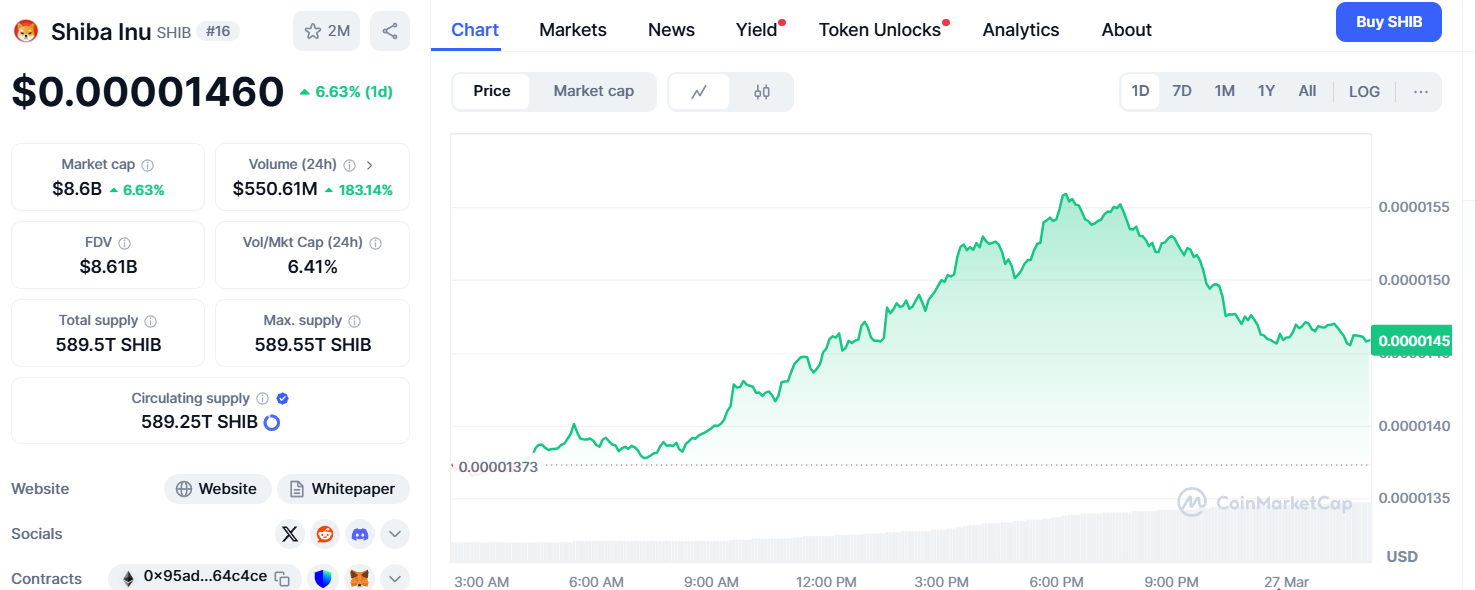The height and width of the screenshot is (590, 1475).
Task: Copy the contract address with the copy icon
Action: coord(283,578)
